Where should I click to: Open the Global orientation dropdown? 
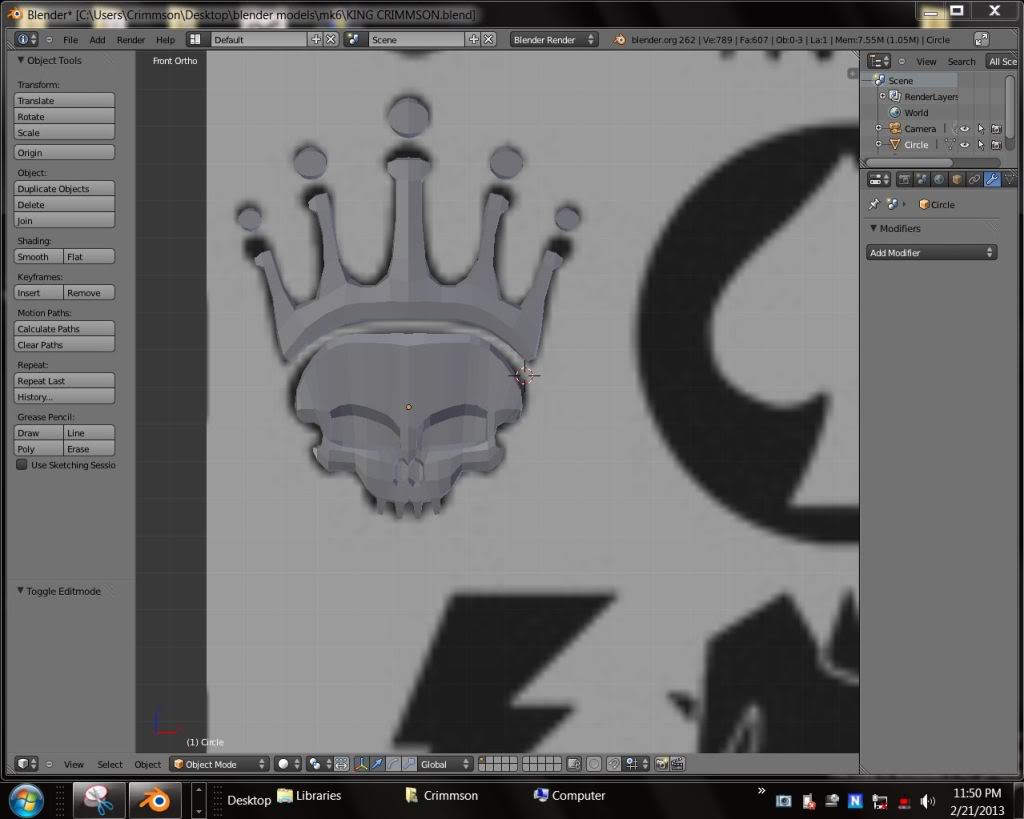pos(445,763)
